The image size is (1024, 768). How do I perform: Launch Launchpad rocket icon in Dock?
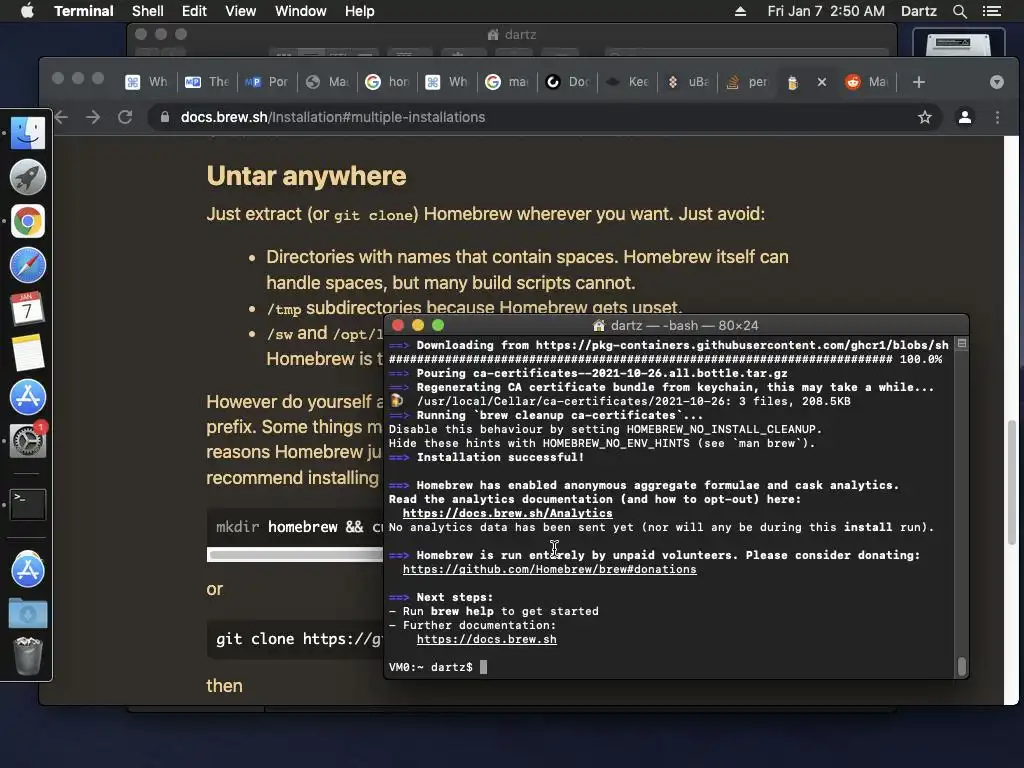27,177
